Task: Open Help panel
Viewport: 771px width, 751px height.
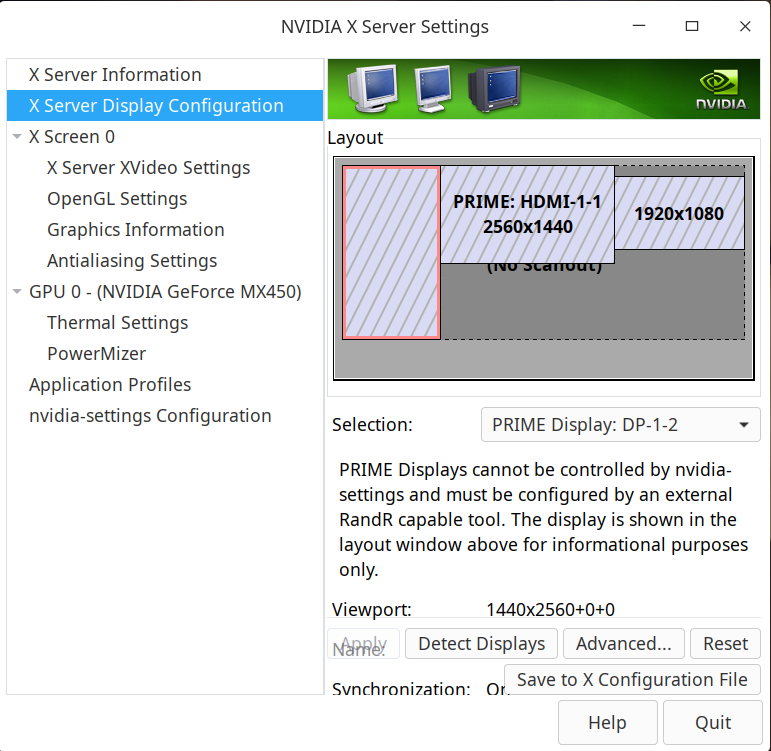Action: (x=608, y=722)
